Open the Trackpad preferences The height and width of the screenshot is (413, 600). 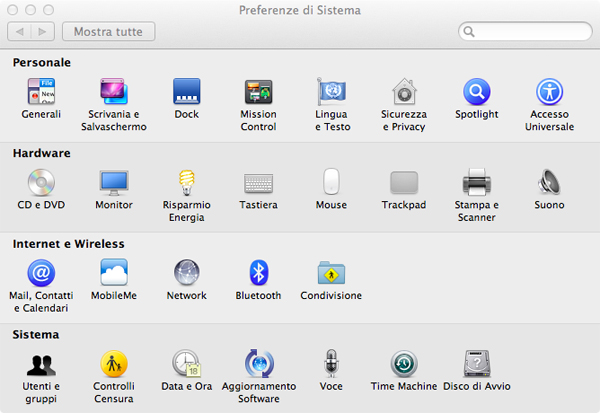pyautogui.click(x=404, y=183)
